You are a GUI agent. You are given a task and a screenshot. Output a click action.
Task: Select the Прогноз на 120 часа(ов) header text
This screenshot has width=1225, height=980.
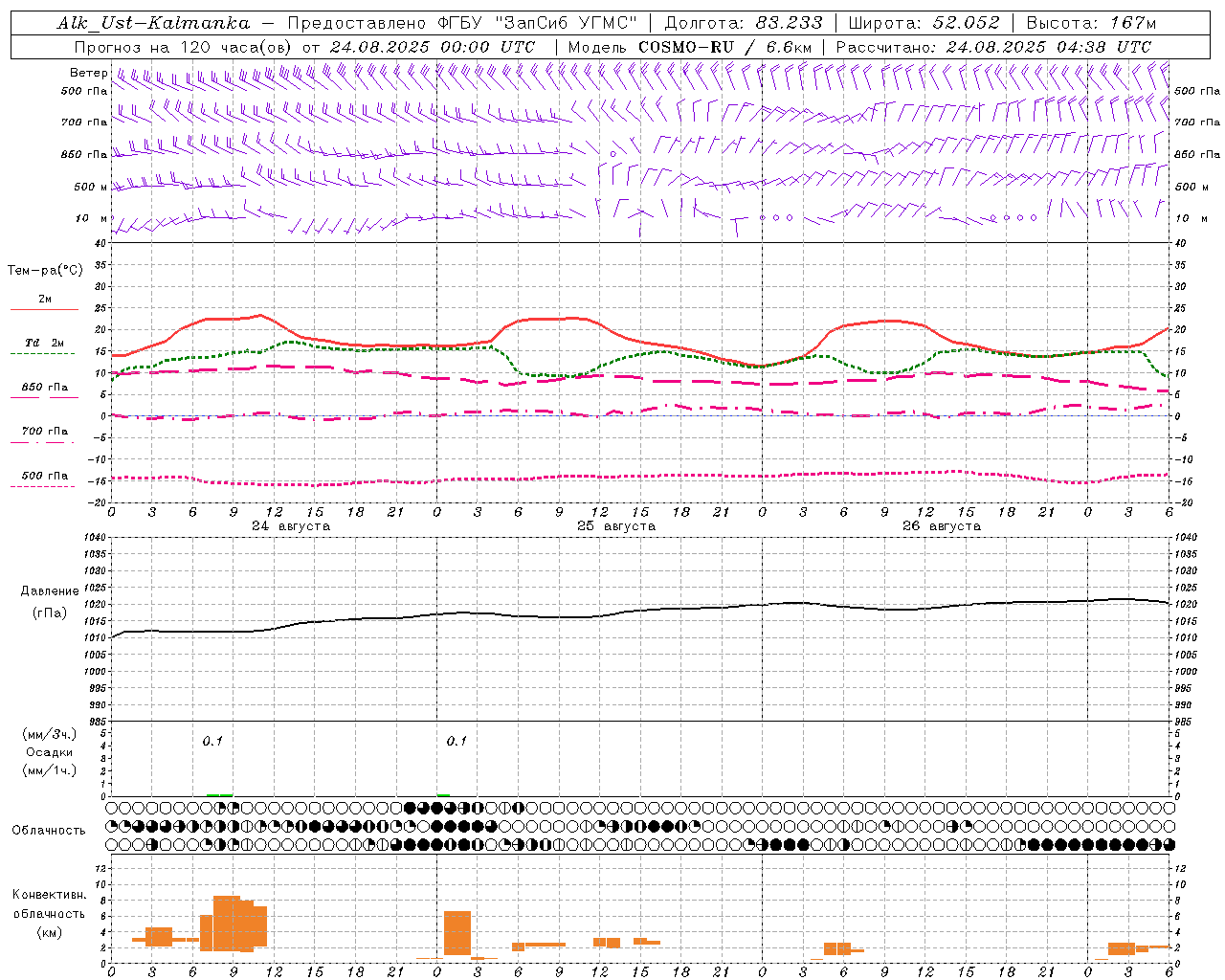pos(184,47)
